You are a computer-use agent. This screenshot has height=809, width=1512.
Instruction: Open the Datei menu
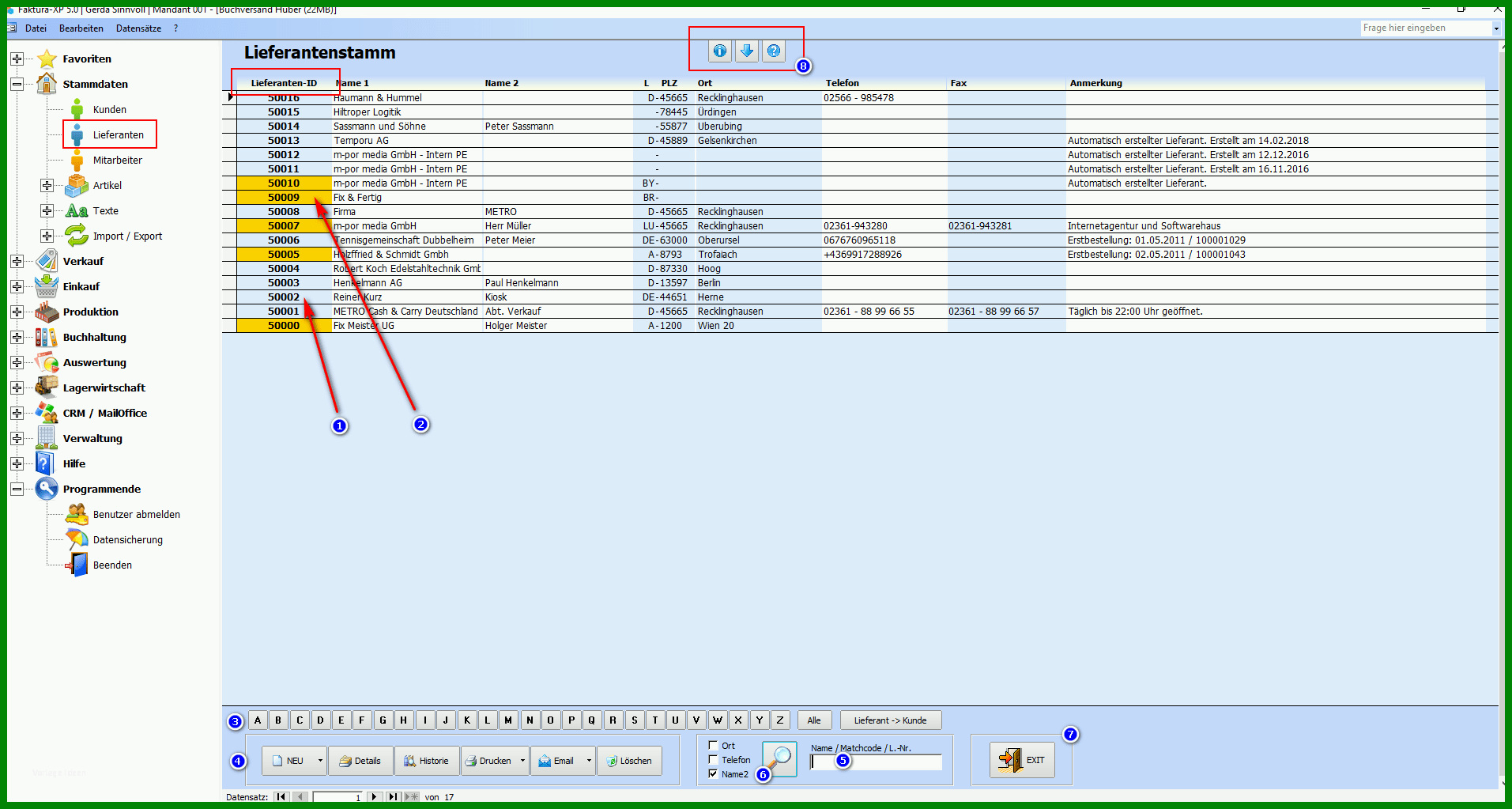pyautogui.click(x=36, y=28)
